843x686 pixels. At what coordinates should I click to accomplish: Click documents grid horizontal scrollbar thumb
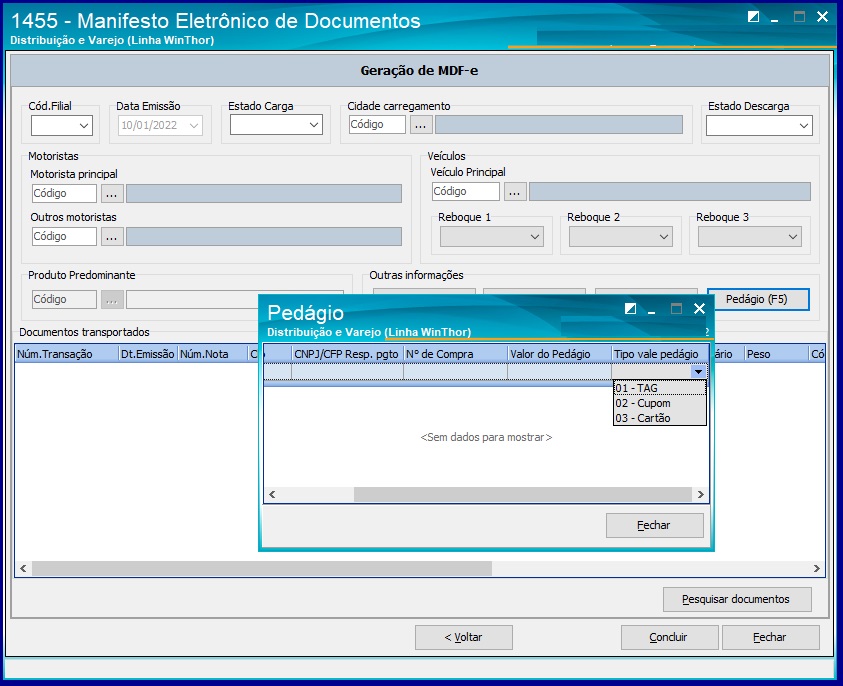[262, 568]
